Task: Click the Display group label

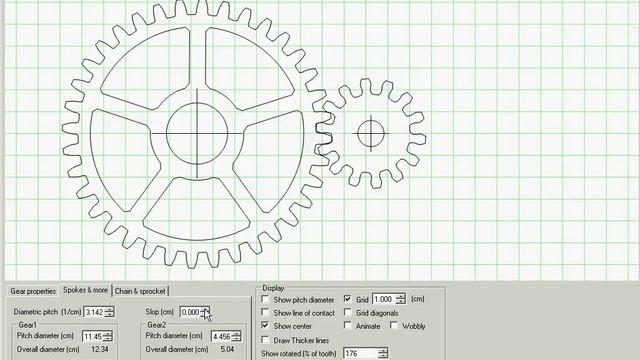Action: (273, 288)
